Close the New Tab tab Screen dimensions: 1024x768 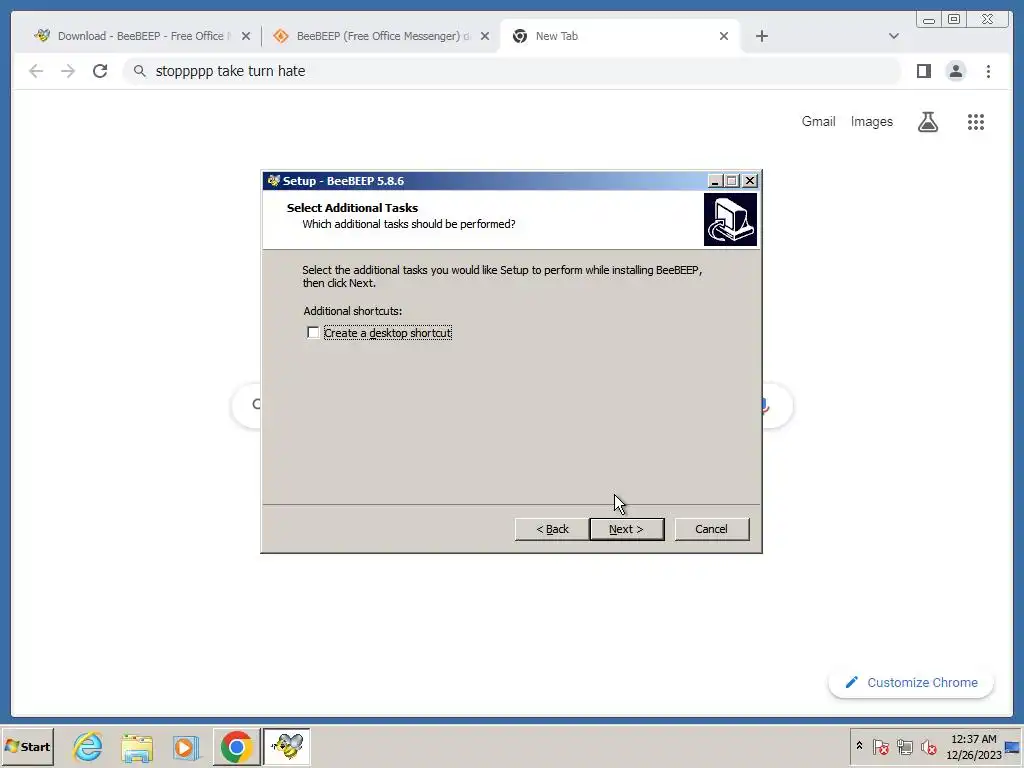pos(724,37)
